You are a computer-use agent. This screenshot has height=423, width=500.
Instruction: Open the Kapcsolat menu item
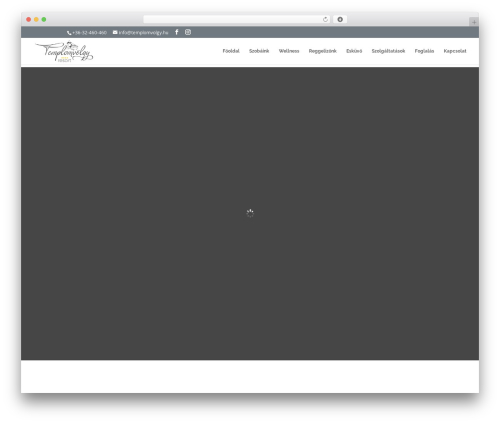[x=455, y=51]
